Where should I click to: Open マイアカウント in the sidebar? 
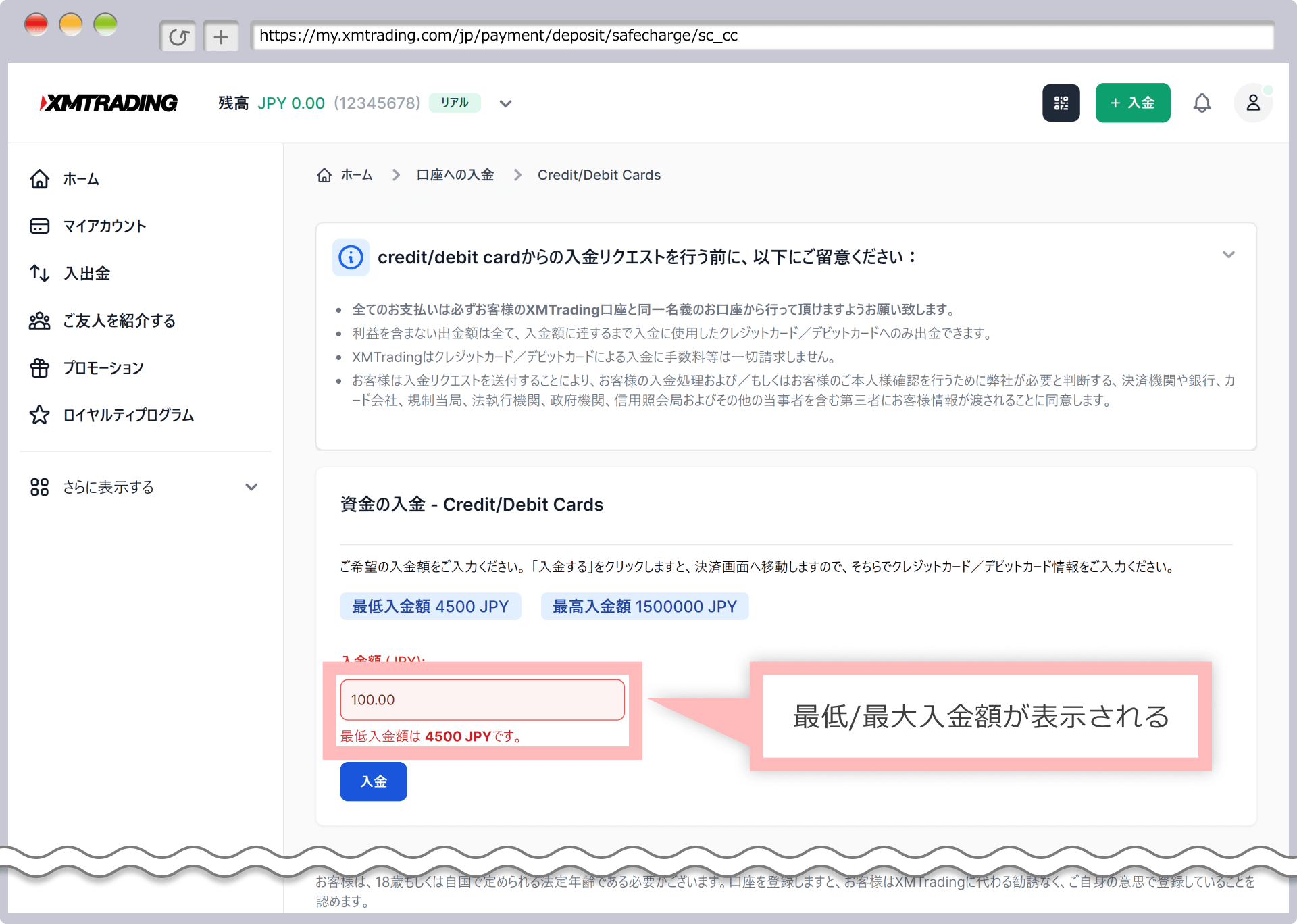point(105,226)
